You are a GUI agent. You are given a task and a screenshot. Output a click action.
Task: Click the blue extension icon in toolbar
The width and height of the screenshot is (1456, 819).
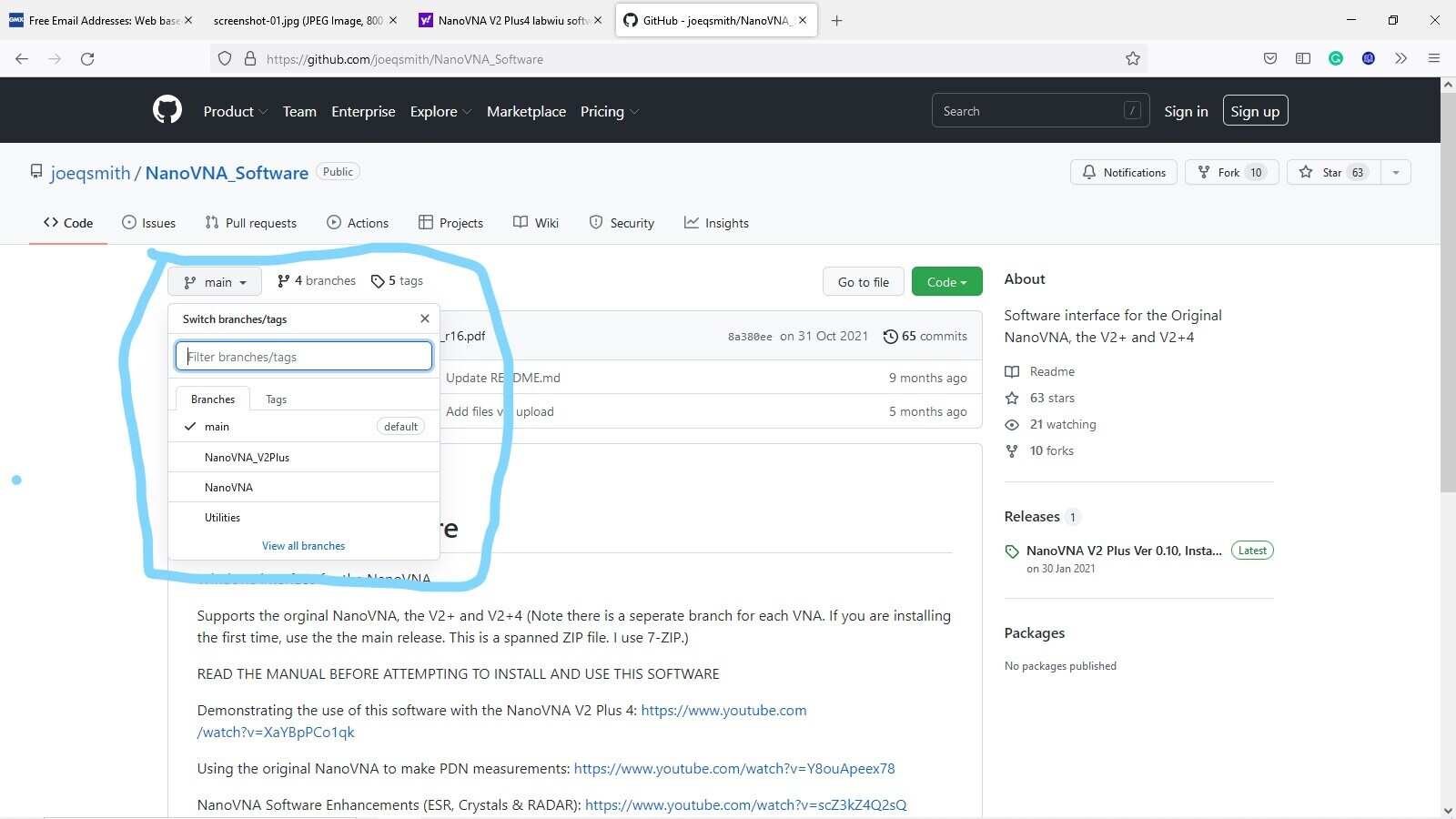coord(1369,58)
